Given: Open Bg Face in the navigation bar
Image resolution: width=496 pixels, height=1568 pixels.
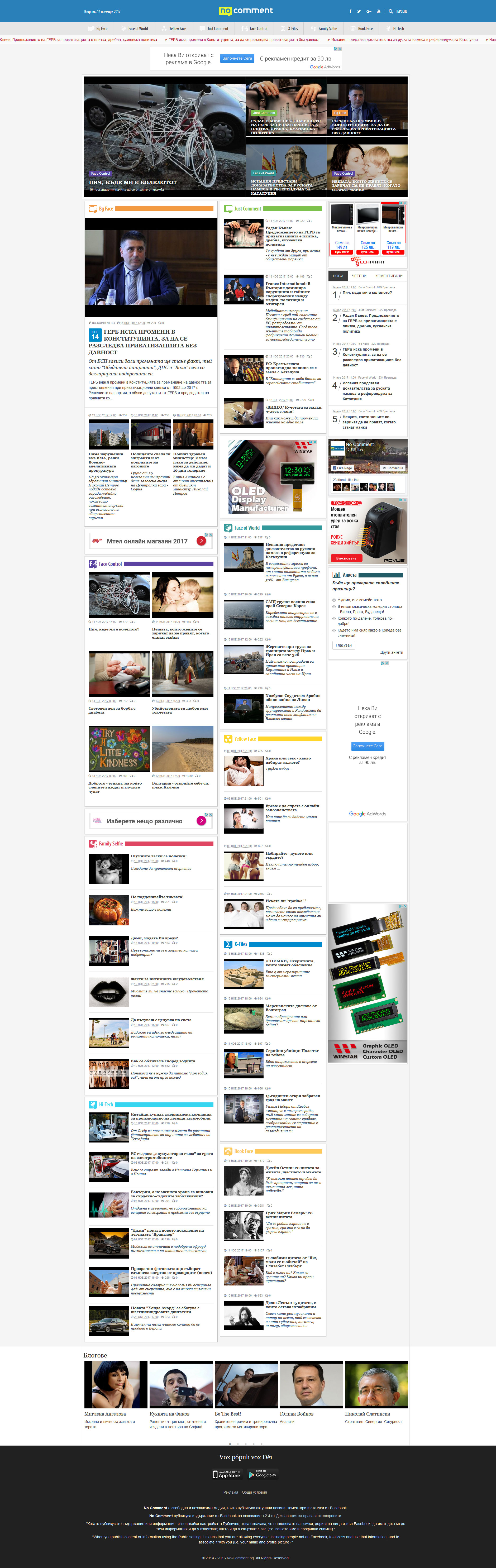Looking at the screenshot, I should coord(98,28).
